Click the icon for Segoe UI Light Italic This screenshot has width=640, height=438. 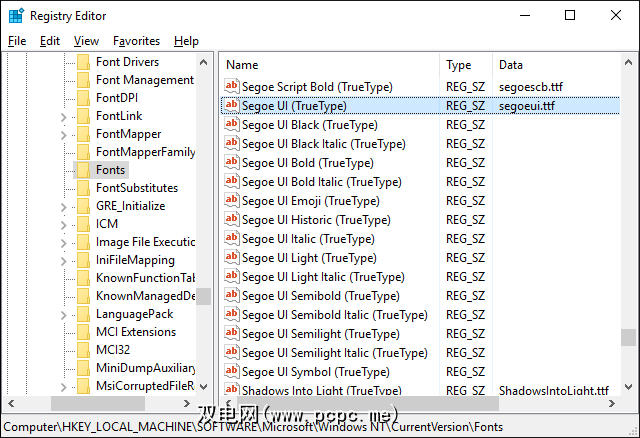click(x=231, y=276)
